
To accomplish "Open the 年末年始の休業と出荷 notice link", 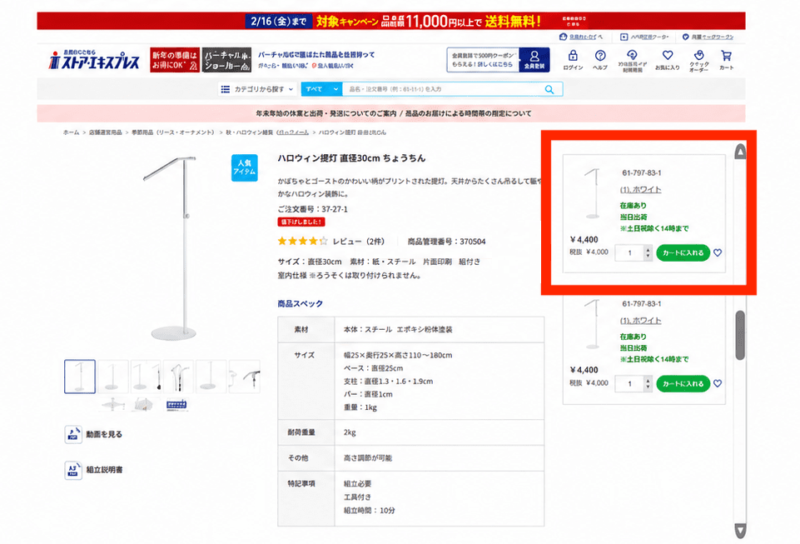I will [x=326, y=113].
